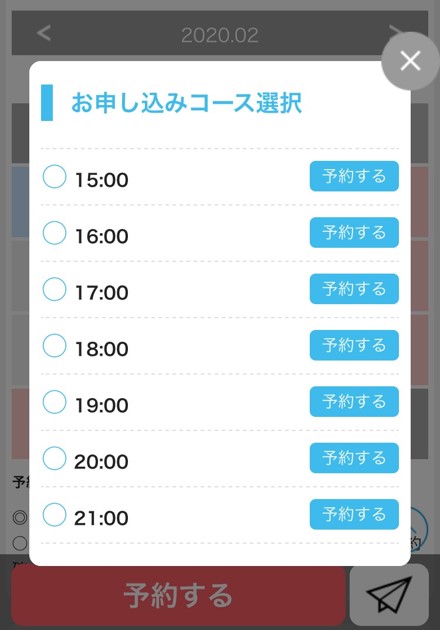The width and height of the screenshot is (440, 630).
Task: Go to next month arrow
Action: (395, 30)
